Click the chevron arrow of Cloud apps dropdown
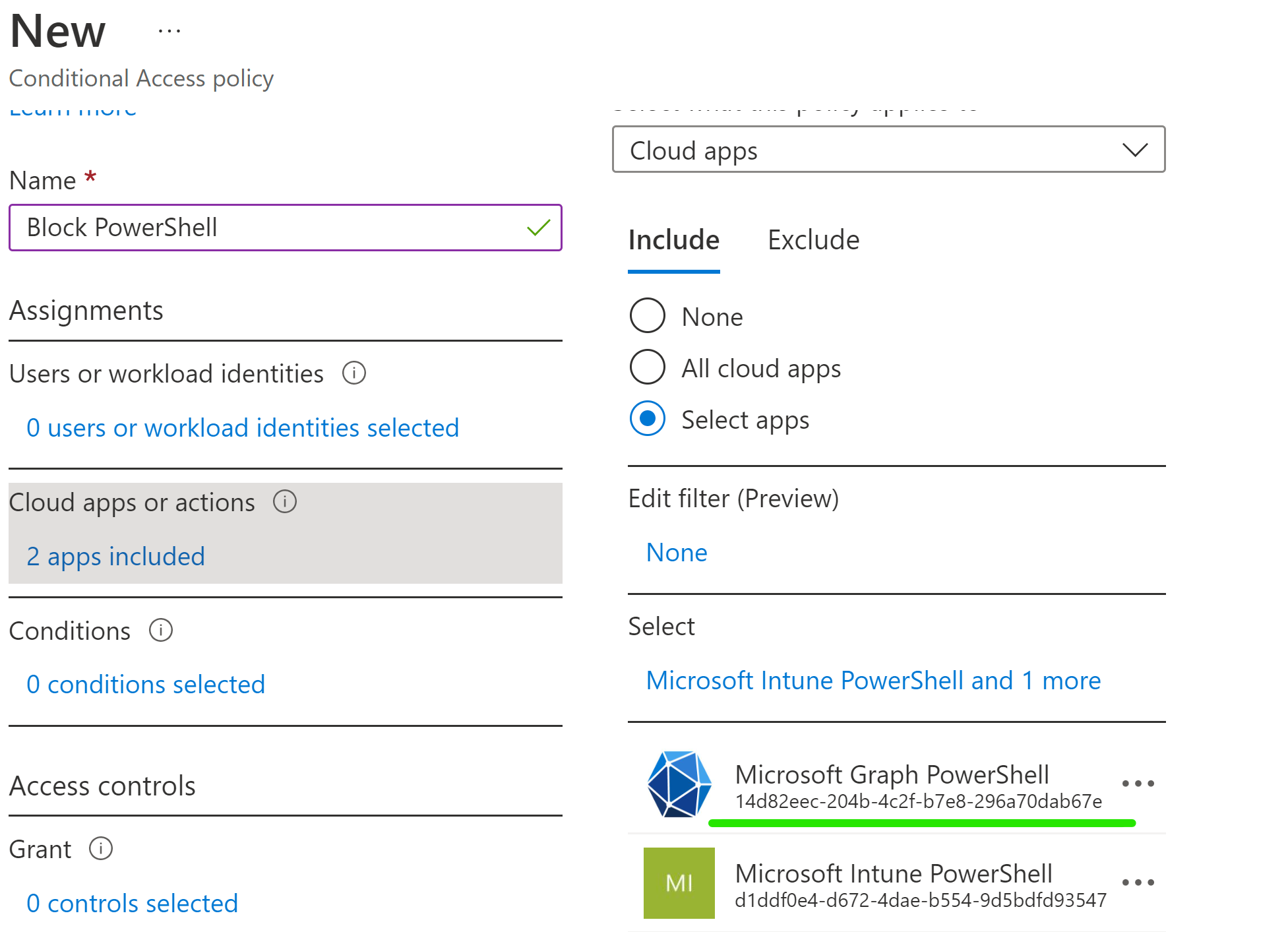Image resolution: width=1288 pixels, height=932 pixels. point(1134,150)
